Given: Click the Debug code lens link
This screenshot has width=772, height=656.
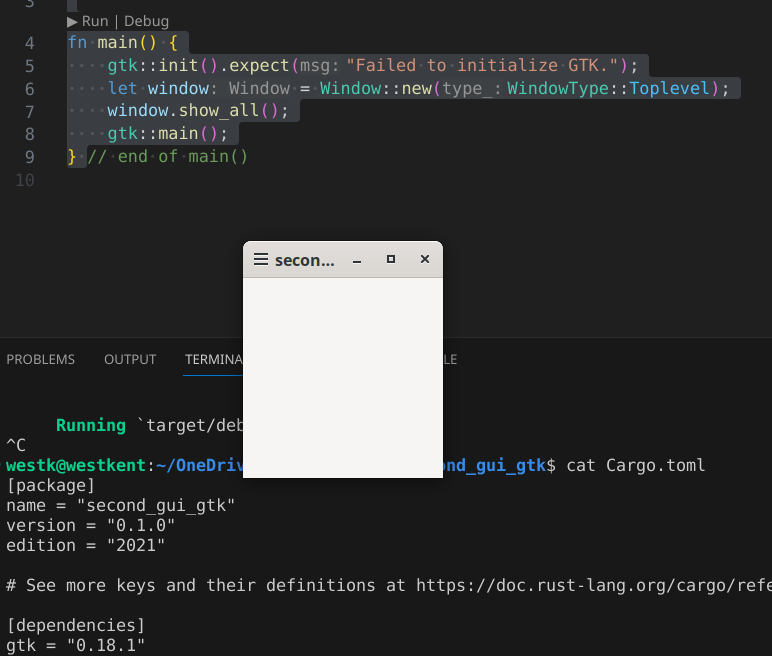Looking at the screenshot, I should (146, 21).
